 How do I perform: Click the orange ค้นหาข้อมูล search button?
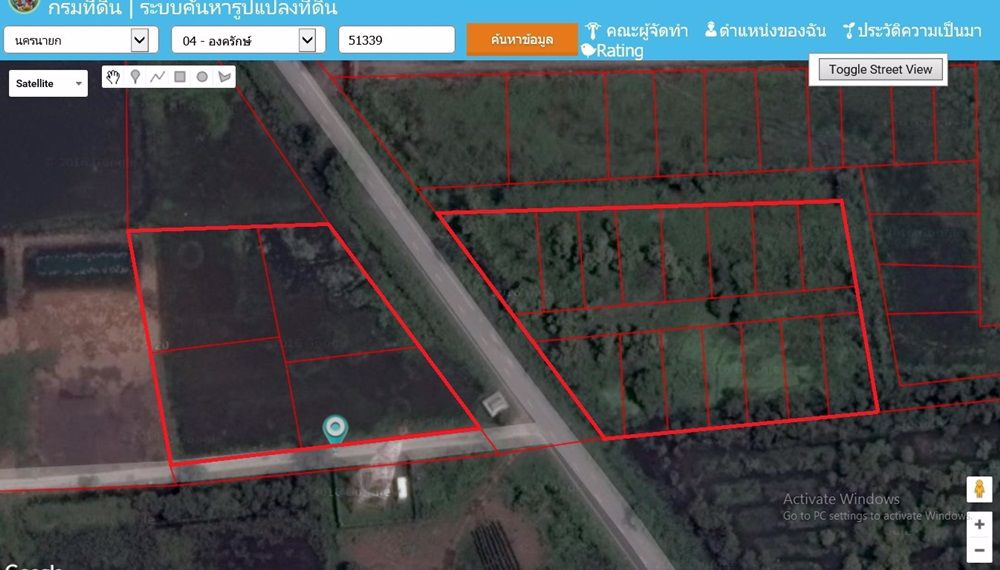(522, 40)
